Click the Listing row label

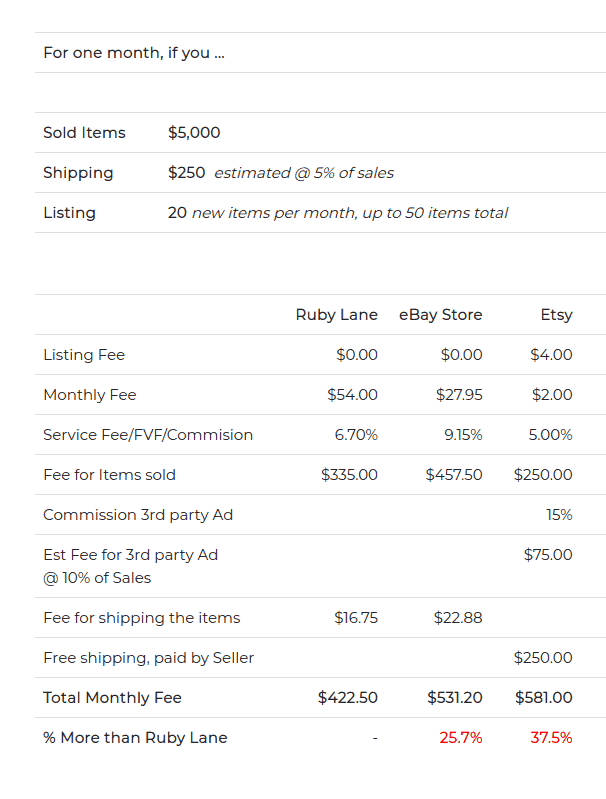pos(69,213)
